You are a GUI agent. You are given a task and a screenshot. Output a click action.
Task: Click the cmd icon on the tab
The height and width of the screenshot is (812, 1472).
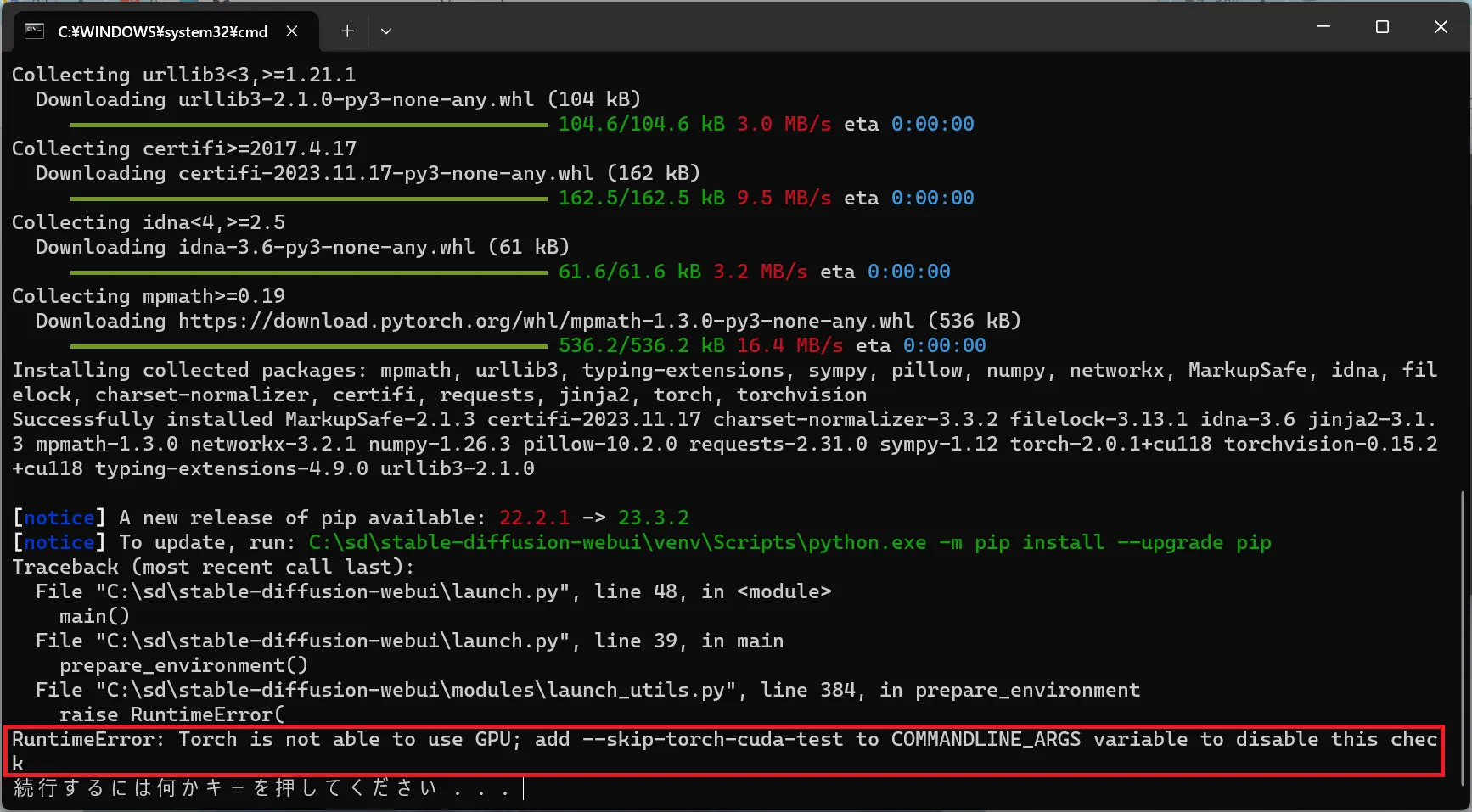[35, 31]
